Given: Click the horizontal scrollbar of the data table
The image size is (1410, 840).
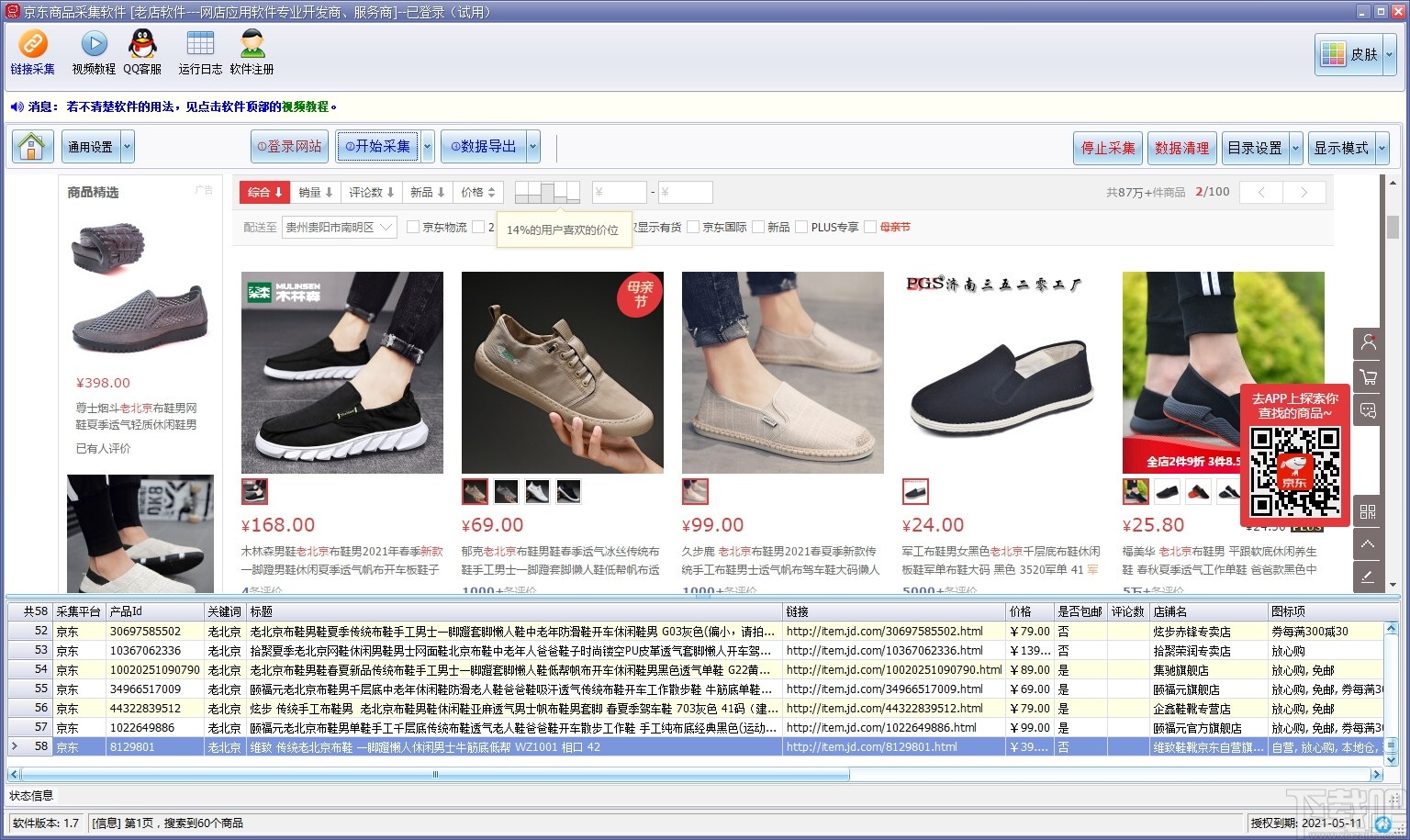Looking at the screenshot, I should click(435, 775).
